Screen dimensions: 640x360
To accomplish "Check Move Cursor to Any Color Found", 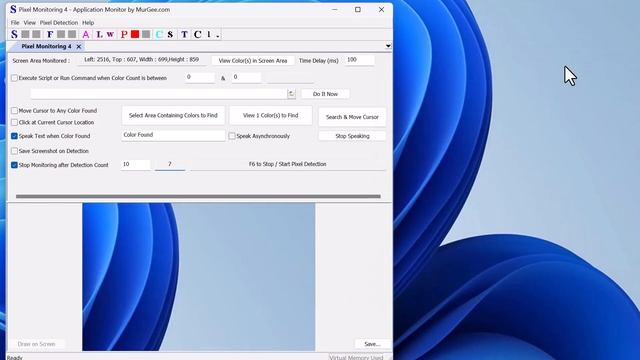I will tap(14, 111).
